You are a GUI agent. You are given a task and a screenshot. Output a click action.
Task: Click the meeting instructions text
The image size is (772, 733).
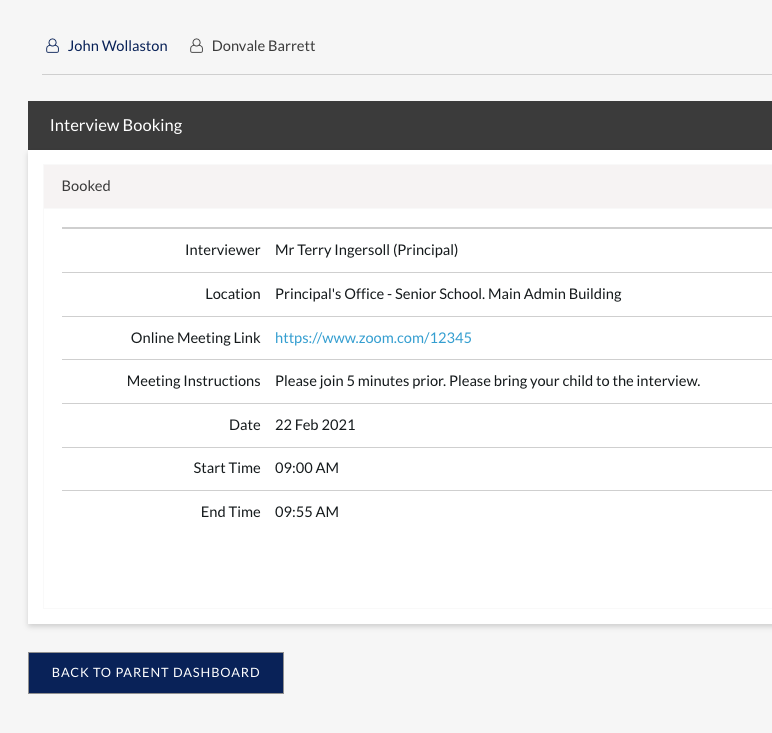pyautogui.click(x=487, y=381)
